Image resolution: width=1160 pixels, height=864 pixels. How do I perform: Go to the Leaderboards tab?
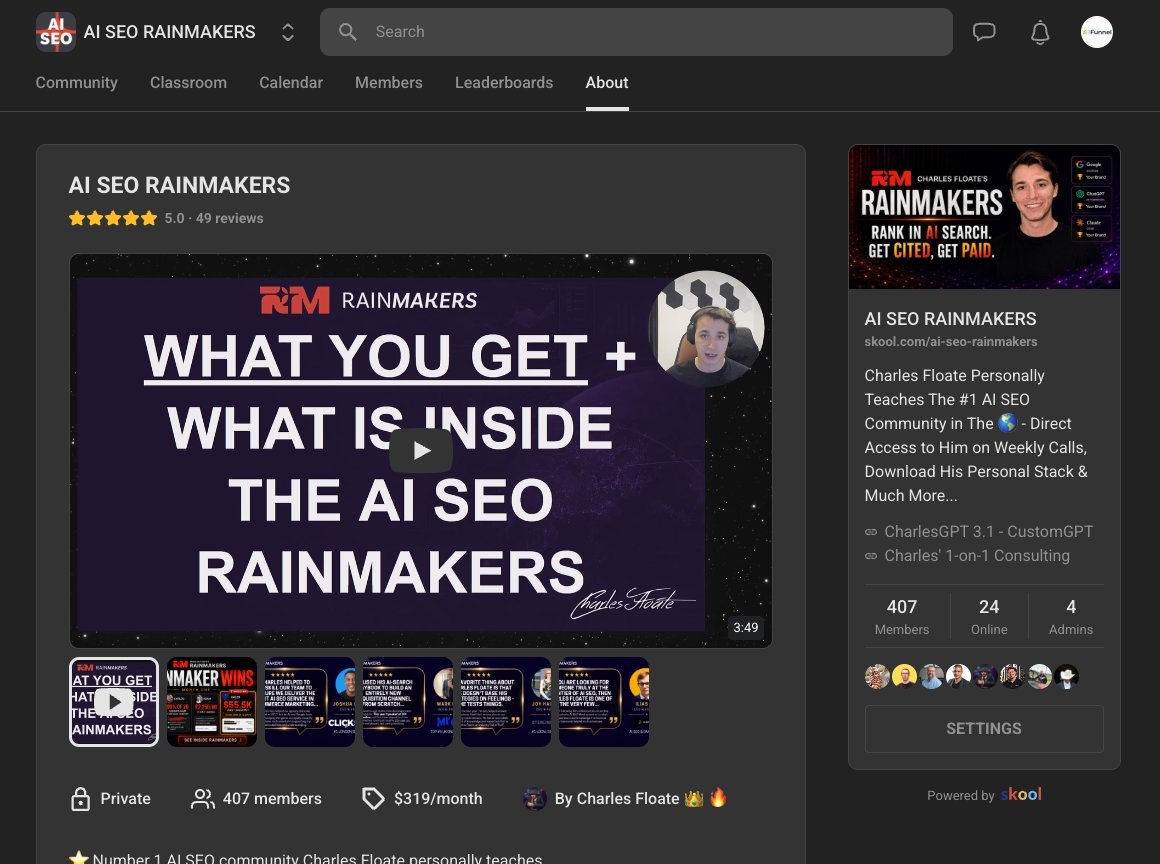tap(504, 82)
